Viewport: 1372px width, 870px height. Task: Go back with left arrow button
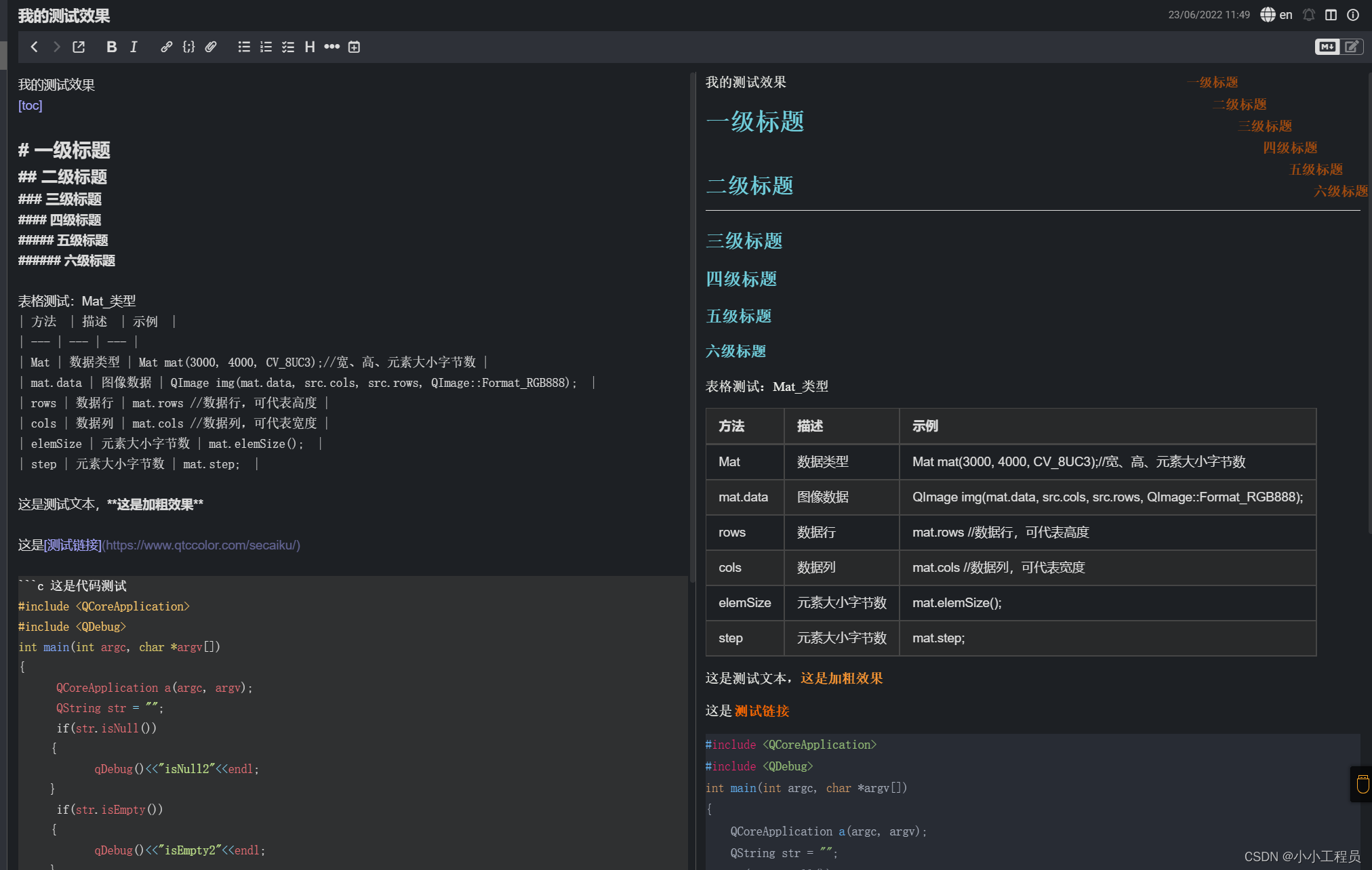point(35,47)
